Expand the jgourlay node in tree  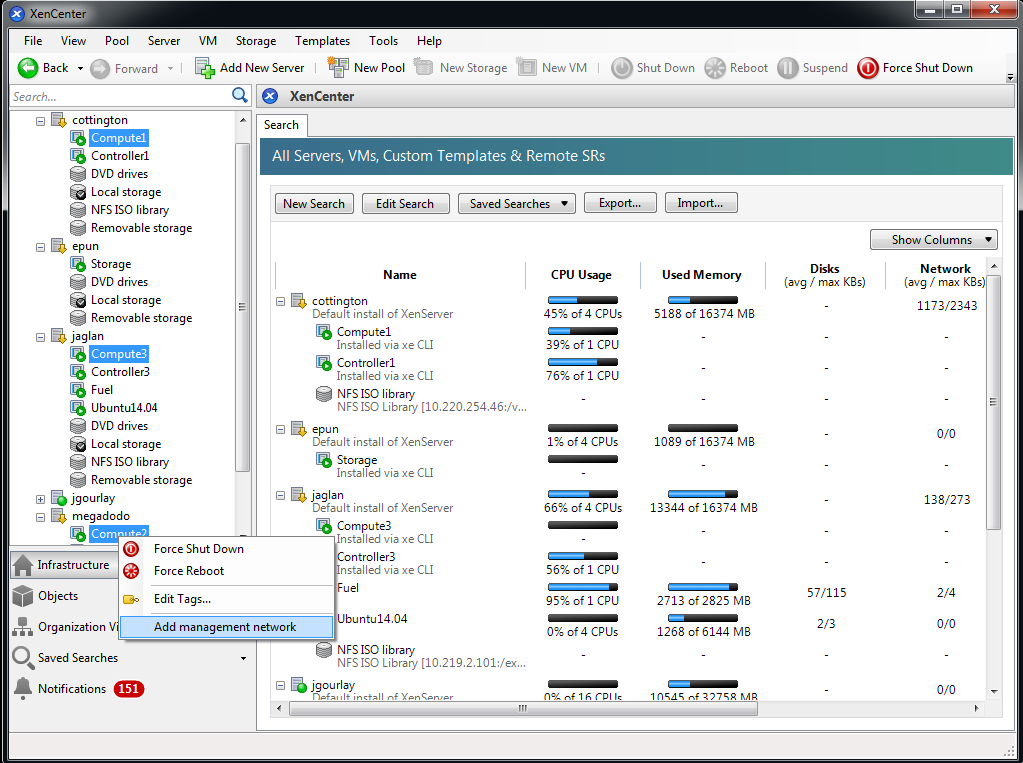tap(40, 499)
